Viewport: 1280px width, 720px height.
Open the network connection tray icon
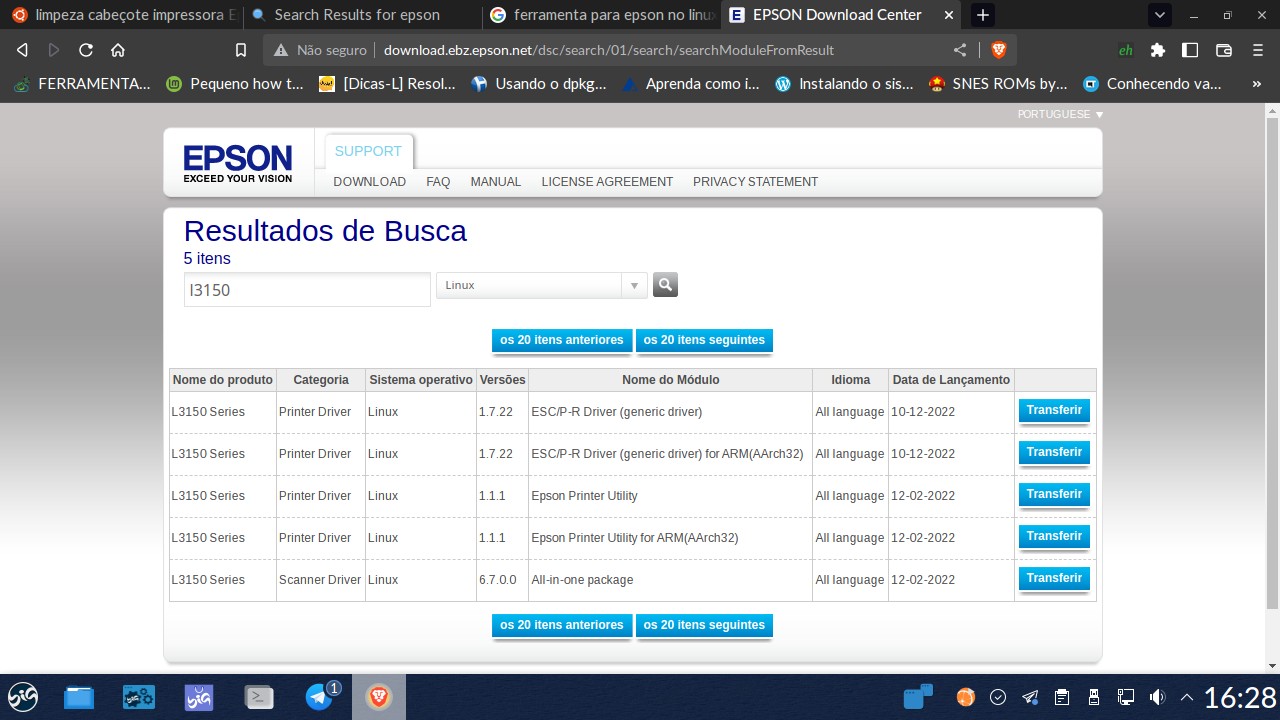point(1126,697)
